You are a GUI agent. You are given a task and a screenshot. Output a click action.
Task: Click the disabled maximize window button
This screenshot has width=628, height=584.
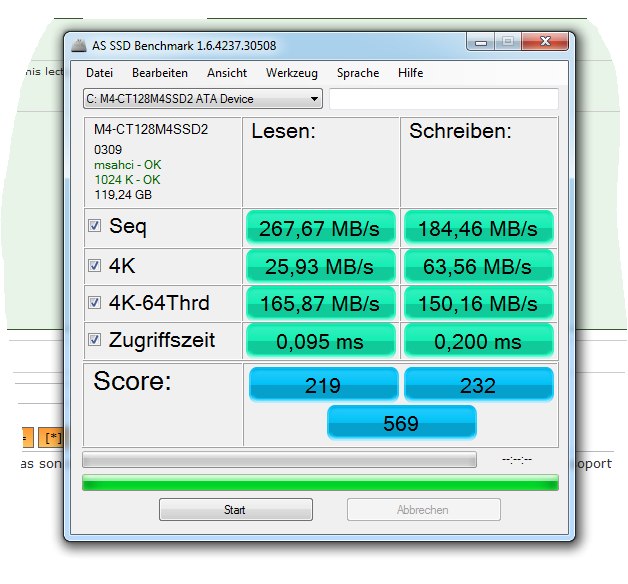point(508,42)
